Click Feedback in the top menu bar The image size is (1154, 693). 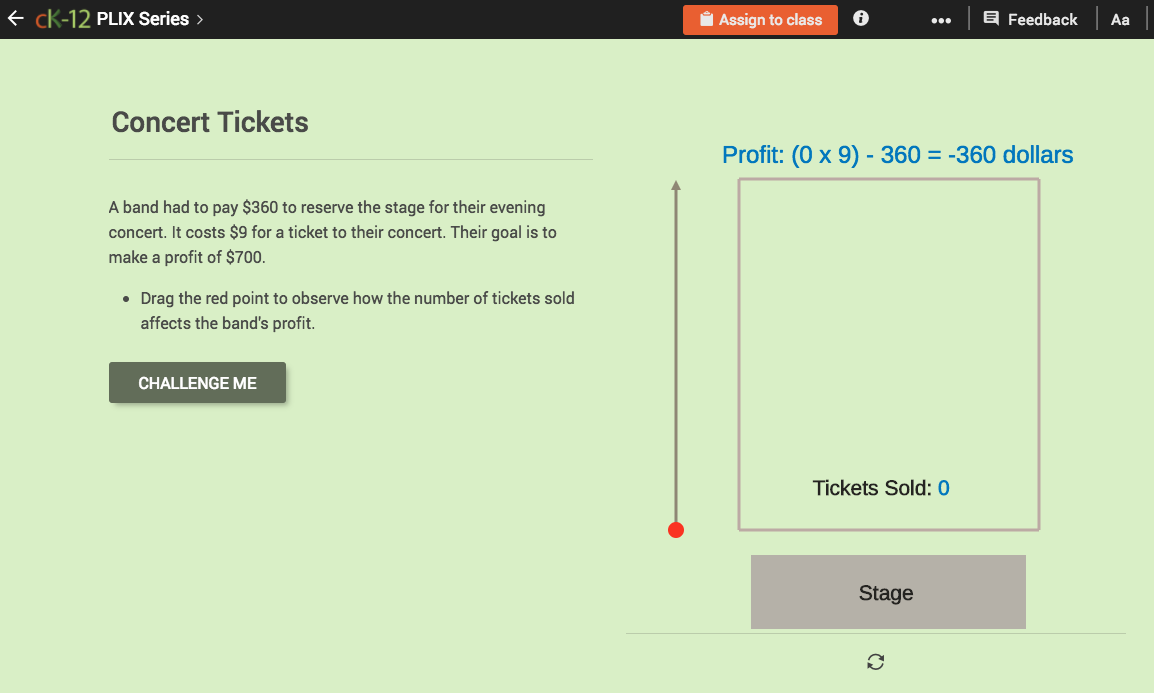pyautogui.click(x=1042, y=18)
